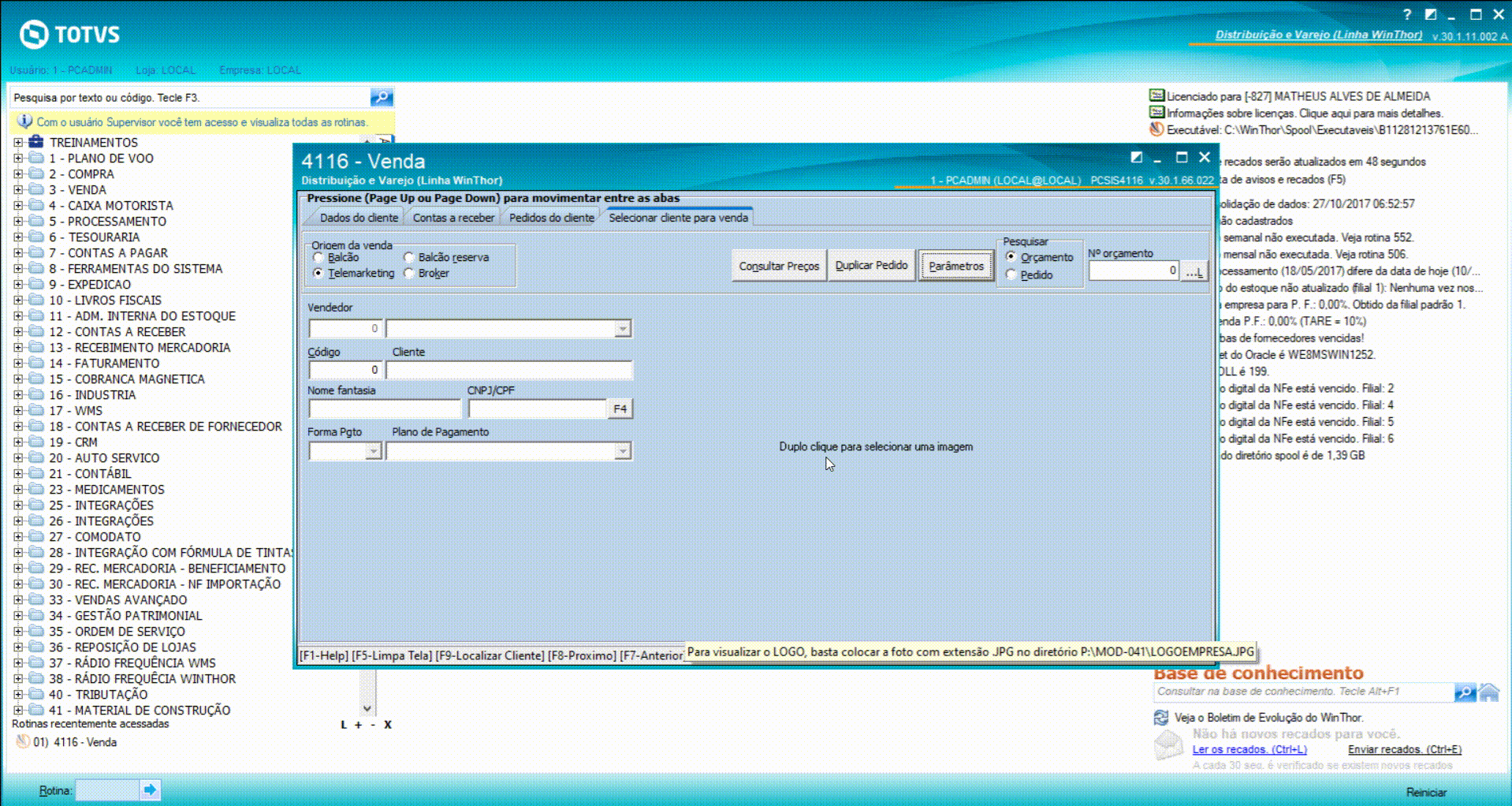Viewport: 1512px width, 806px height.
Task: Click the L button under the routine tree
Action: 344,724
